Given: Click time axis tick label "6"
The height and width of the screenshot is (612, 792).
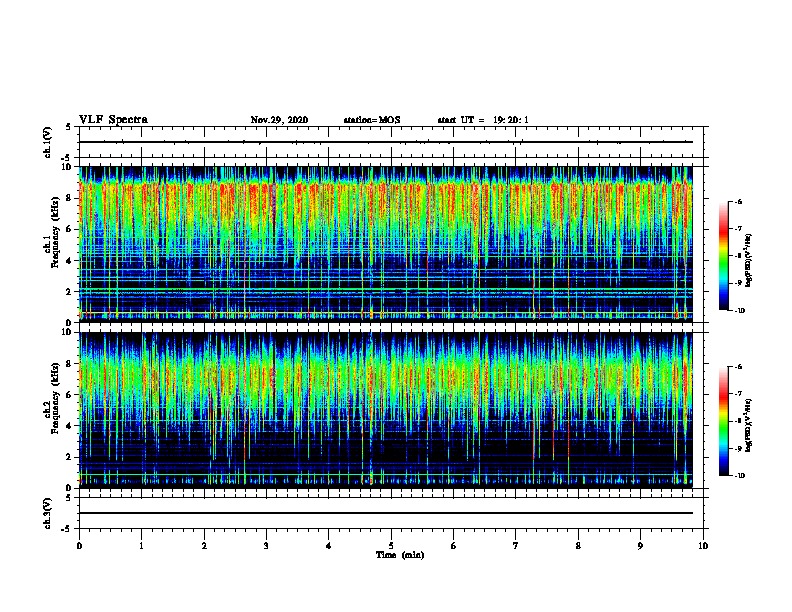Looking at the screenshot, I should (x=454, y=546).
